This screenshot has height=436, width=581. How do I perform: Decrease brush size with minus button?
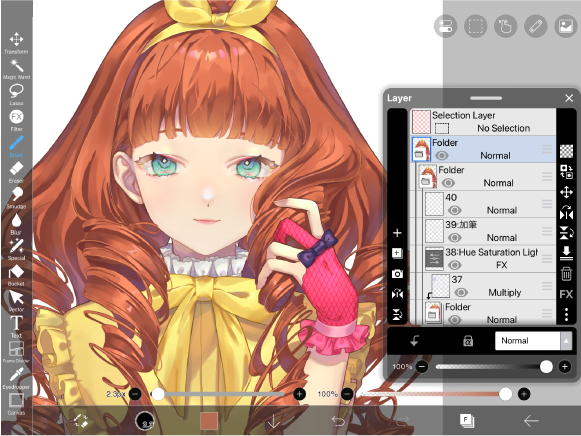[x=135, y=394]
